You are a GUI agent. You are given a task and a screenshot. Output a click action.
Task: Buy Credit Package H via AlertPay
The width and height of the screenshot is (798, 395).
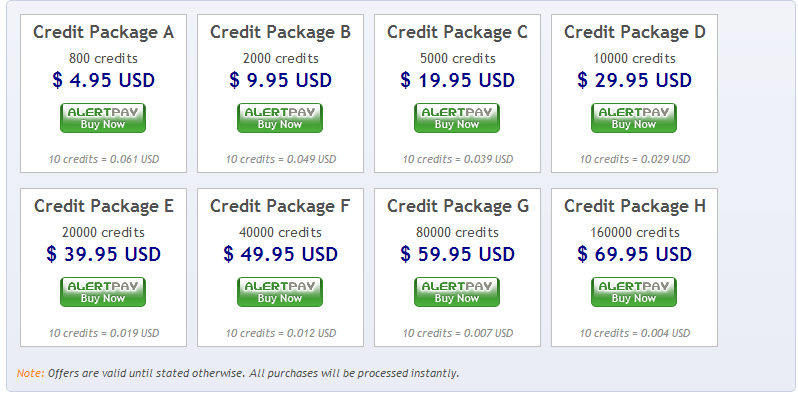point(634,292)
